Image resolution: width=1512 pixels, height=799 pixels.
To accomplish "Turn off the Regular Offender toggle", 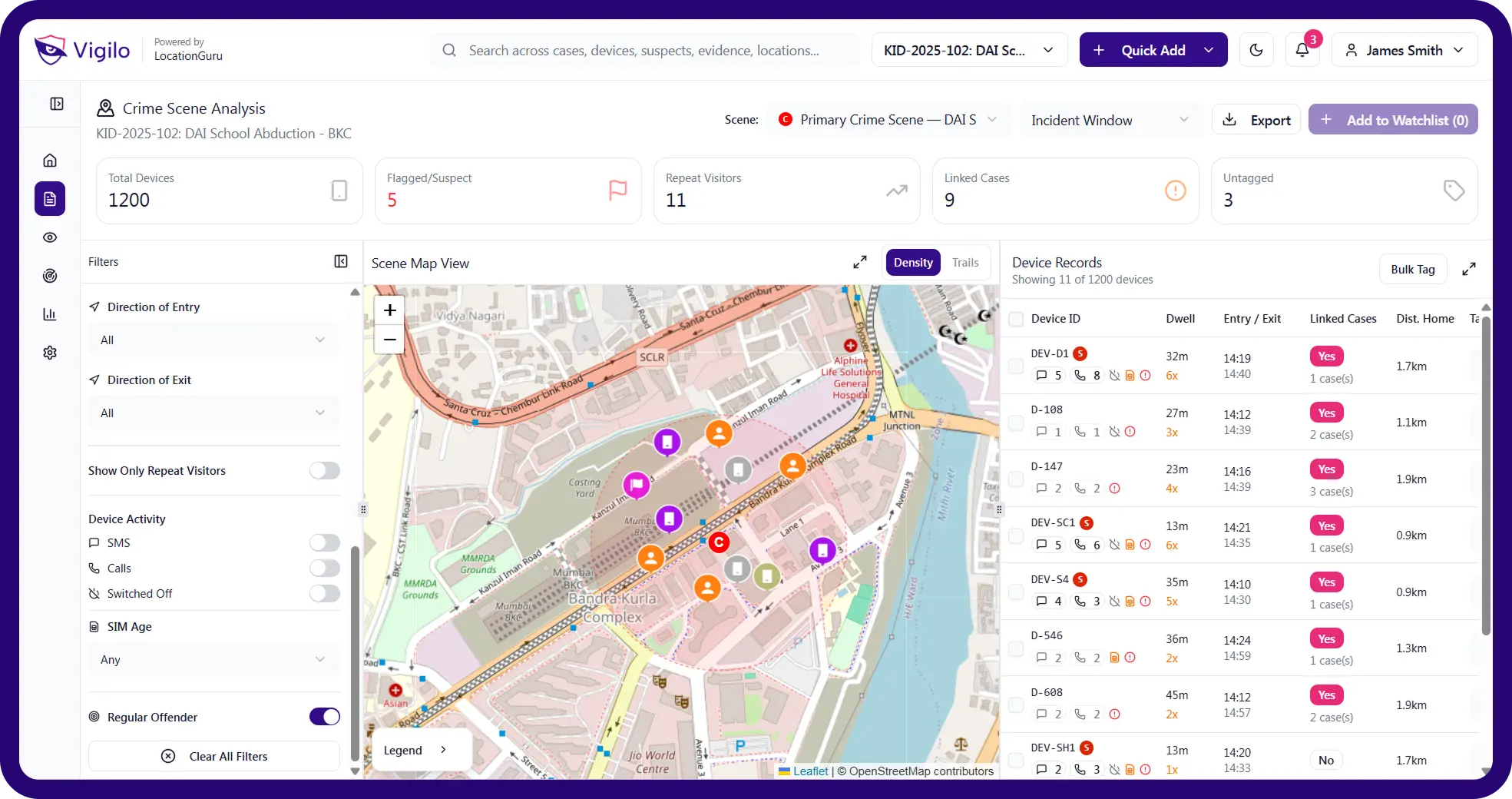I will click(324, 717).
